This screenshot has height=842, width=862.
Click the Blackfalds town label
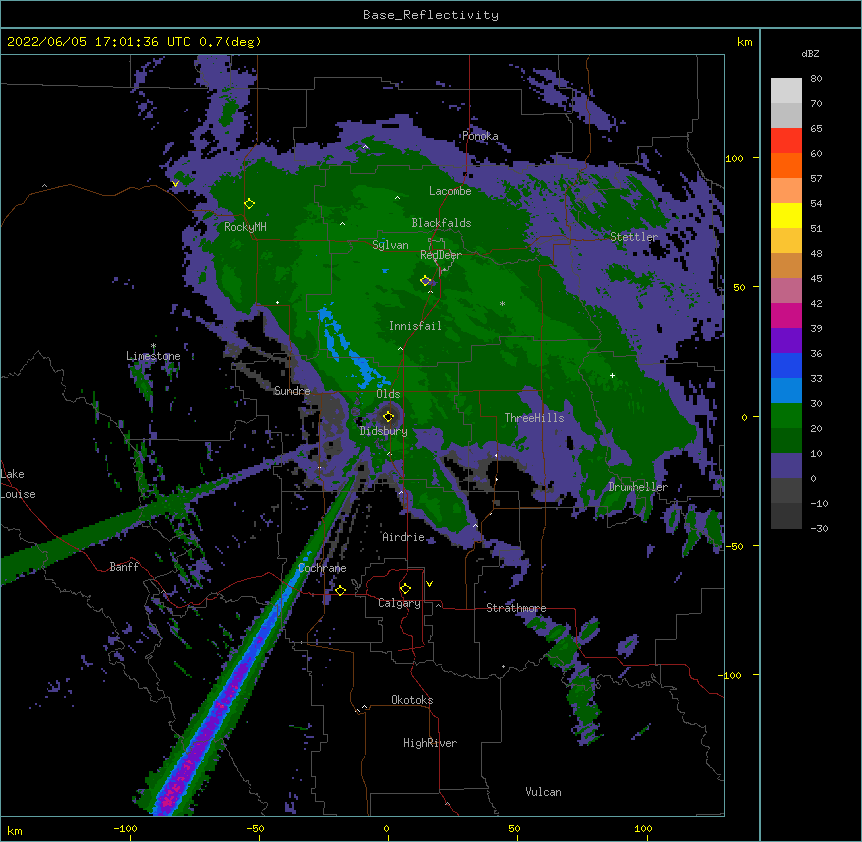click(441, 223)
